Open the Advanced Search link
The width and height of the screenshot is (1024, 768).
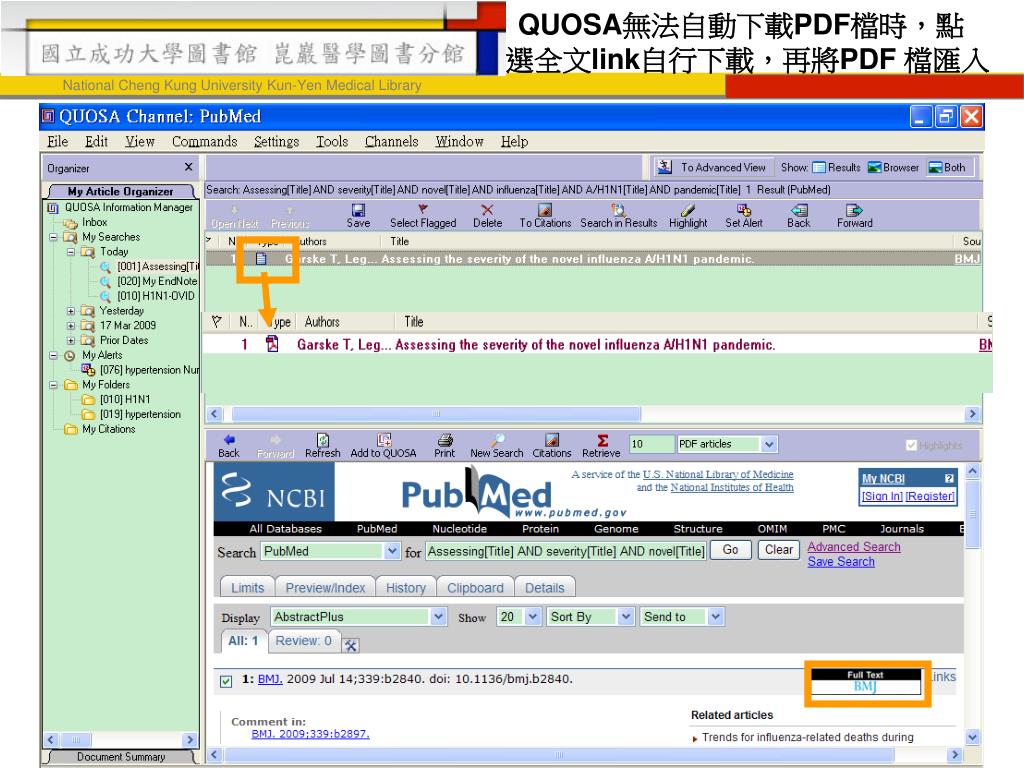(x=854, y=547)
